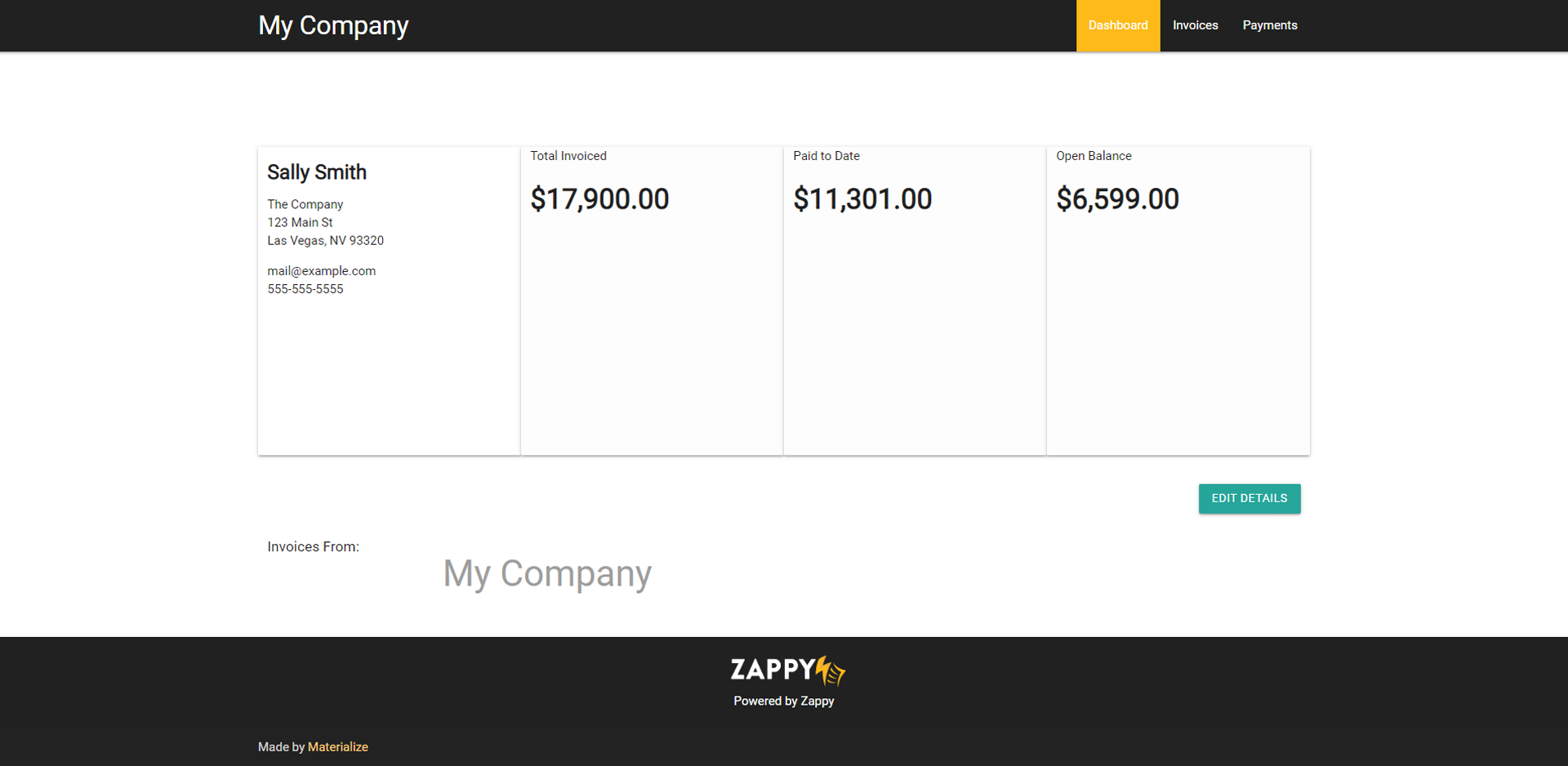Screen dimensions: 1568x766
Task: Click the Powered by Zappy text
Action: (783, 701)
